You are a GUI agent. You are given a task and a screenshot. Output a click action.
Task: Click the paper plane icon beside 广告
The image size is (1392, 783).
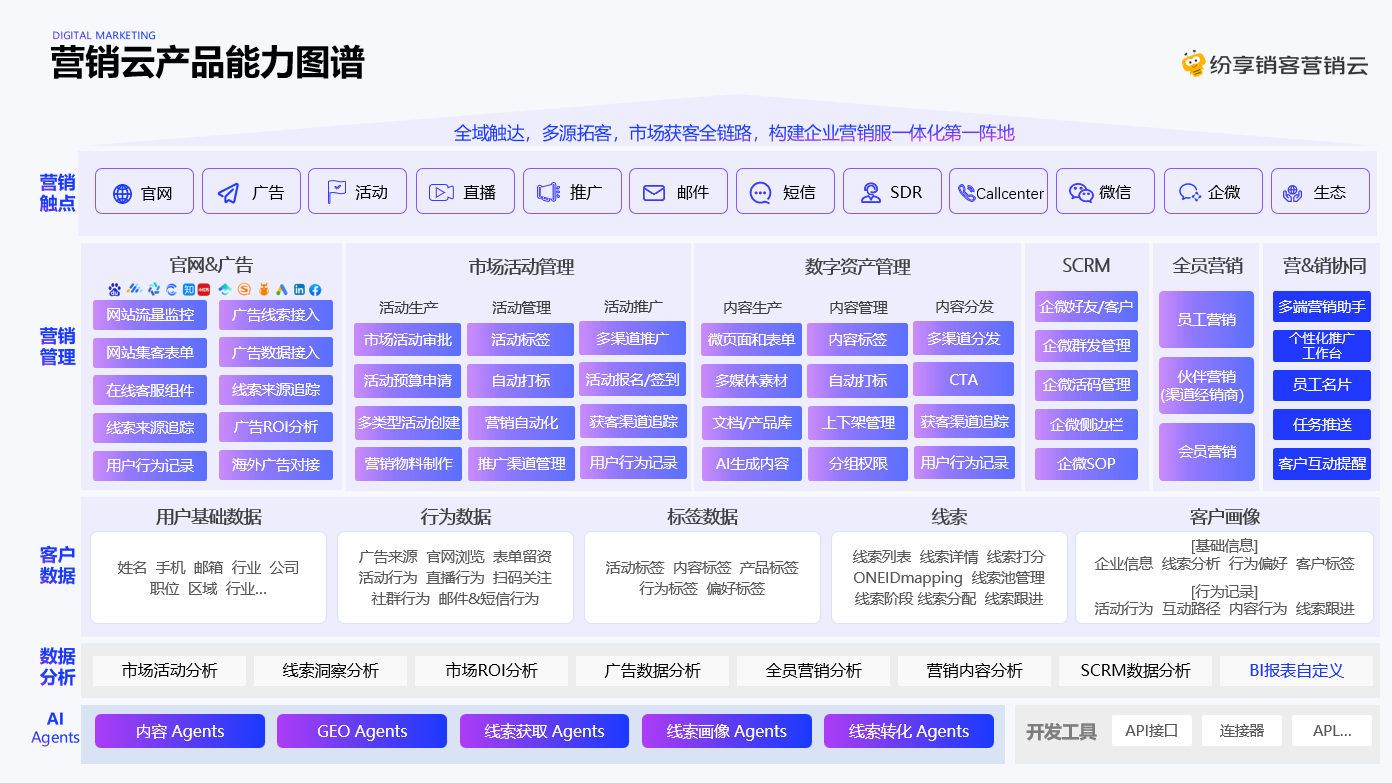click(x=229, y=194)
